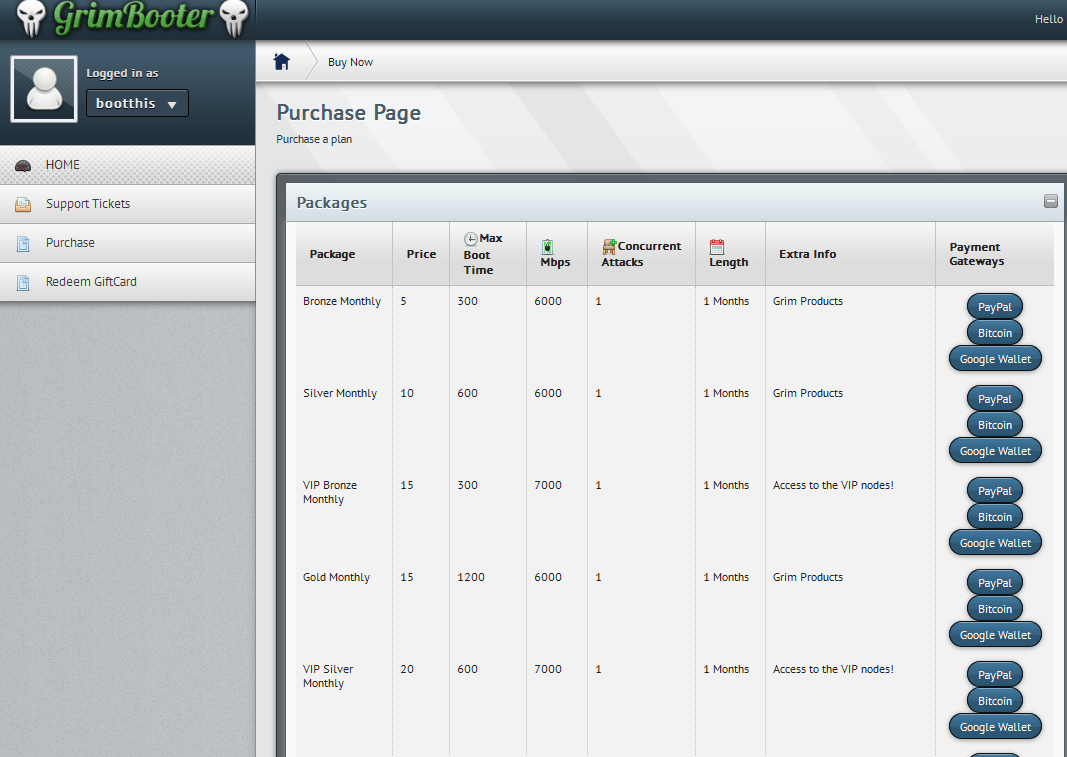
Task: Click the Purchase Page heading
Action: point(348,112)
